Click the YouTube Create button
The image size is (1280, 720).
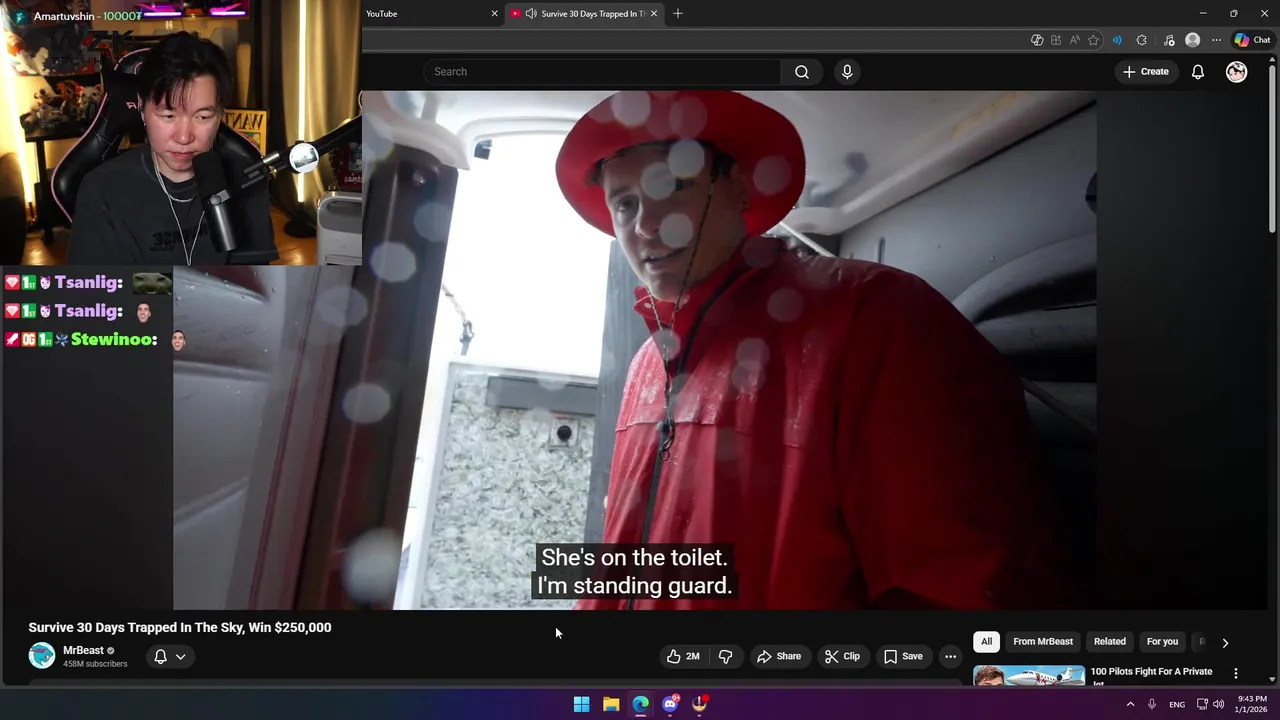(1146, 72)
